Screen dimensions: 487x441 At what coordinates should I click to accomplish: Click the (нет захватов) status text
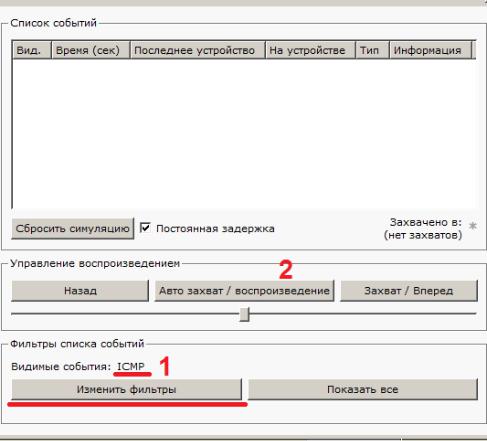(423, 235)
